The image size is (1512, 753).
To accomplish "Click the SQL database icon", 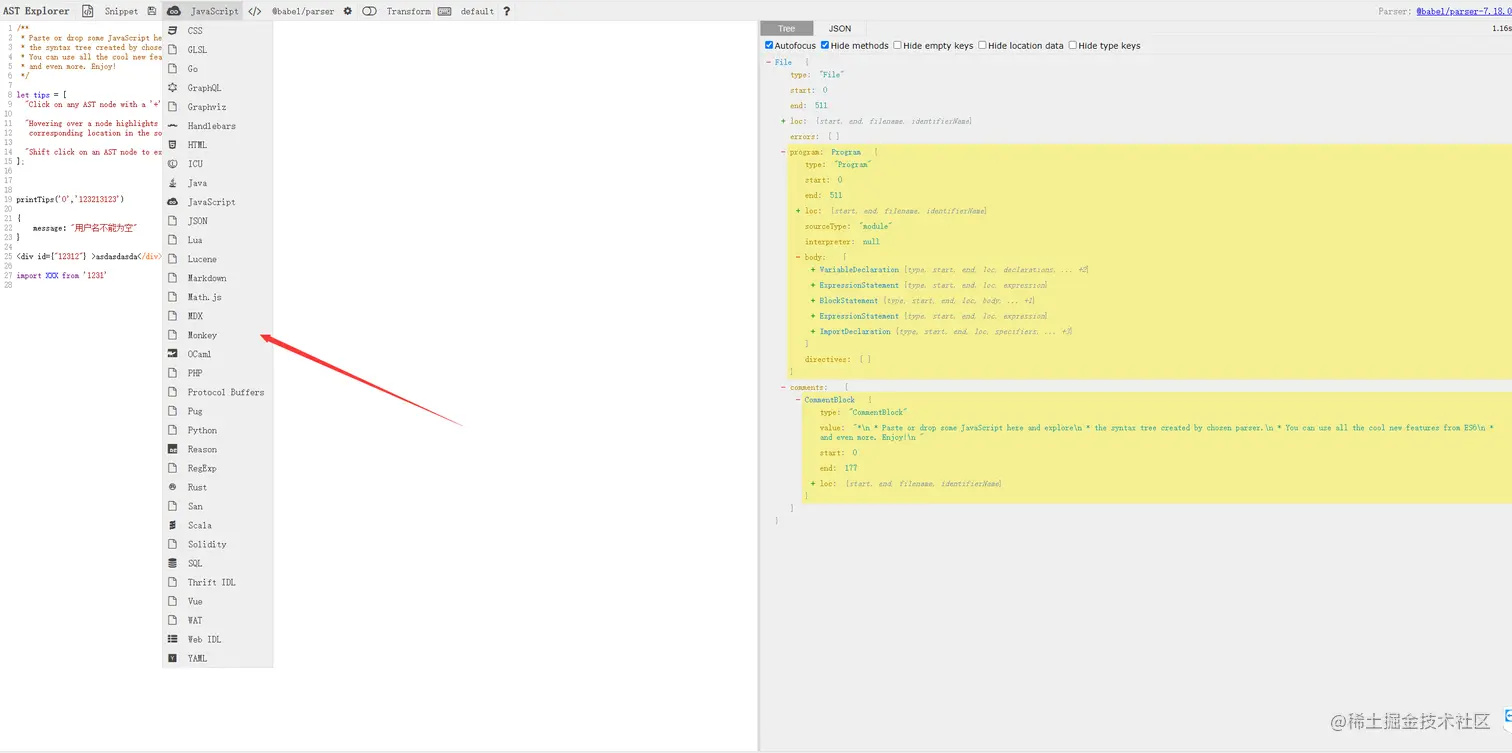I will click(173, 563).
